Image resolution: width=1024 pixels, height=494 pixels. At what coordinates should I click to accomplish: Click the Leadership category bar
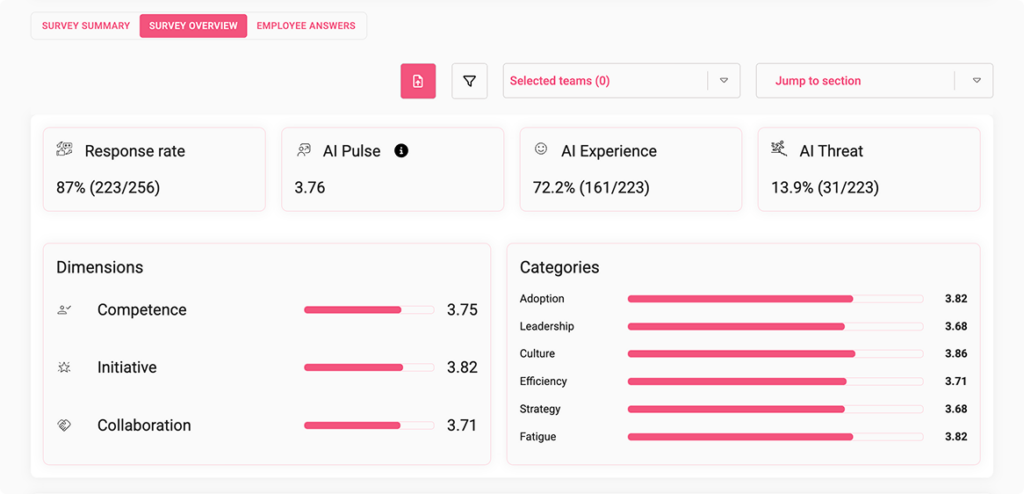(775, 326)
